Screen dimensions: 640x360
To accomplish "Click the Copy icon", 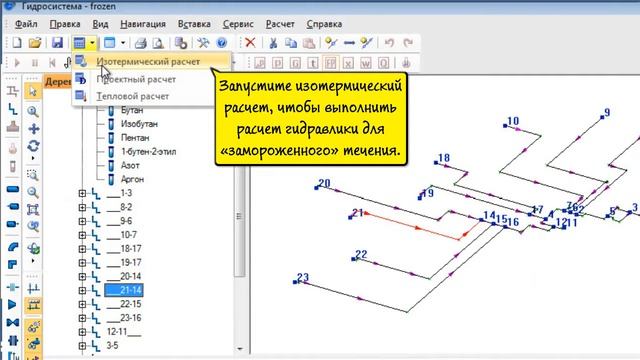I will click(291, 42).
